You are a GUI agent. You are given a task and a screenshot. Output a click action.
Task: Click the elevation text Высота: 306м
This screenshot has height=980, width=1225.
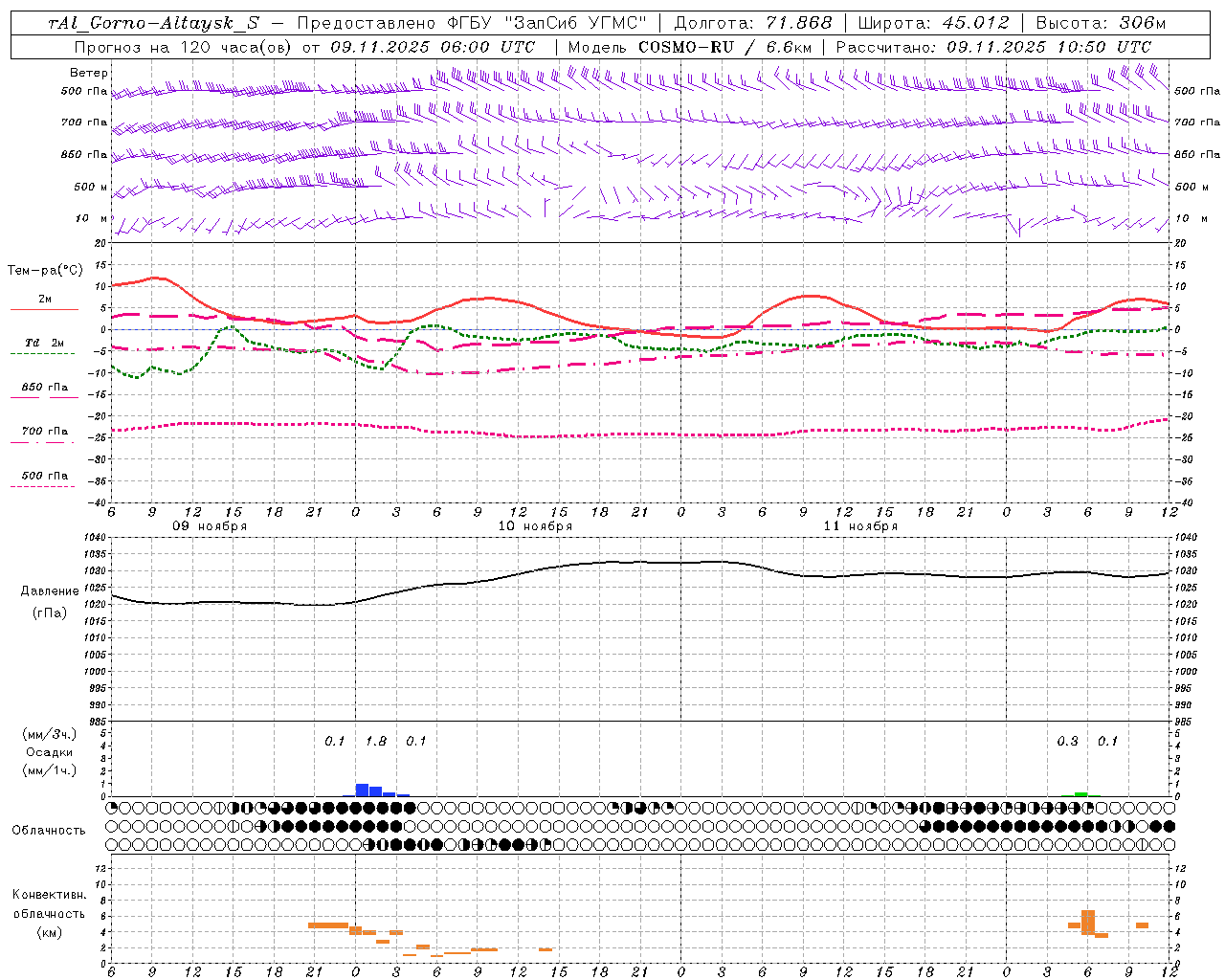[1100, 23]
